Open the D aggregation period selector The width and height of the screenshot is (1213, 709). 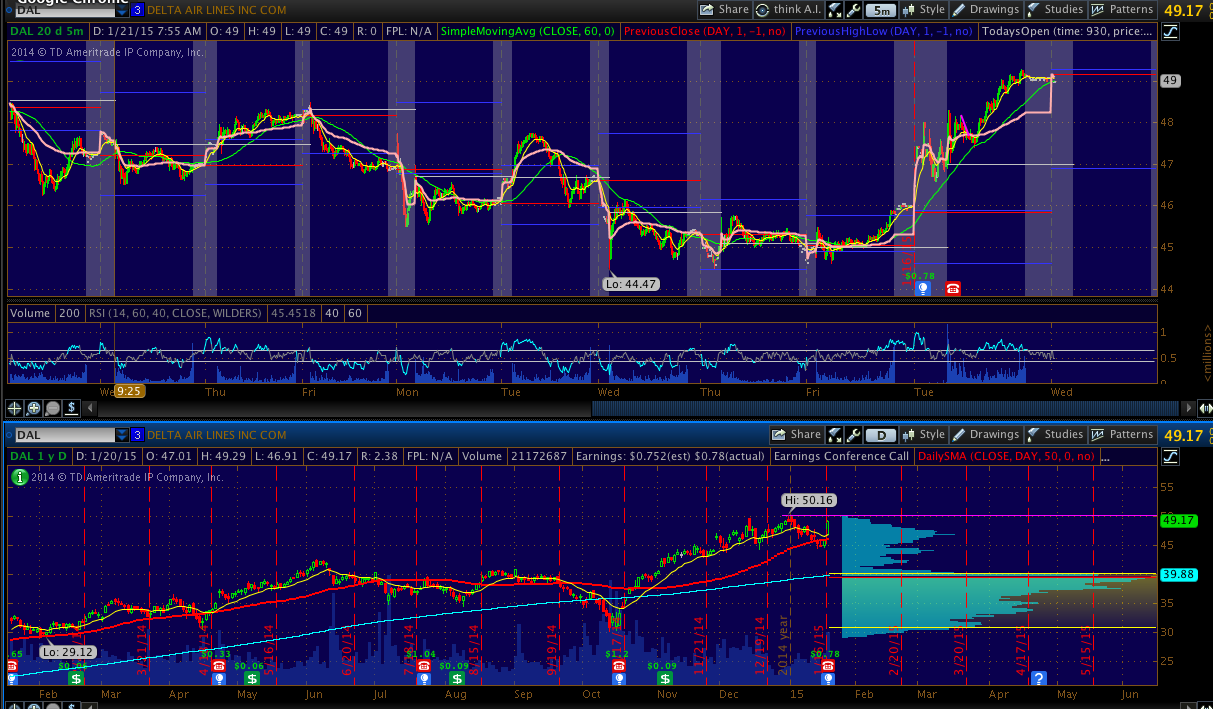point(880,435)
